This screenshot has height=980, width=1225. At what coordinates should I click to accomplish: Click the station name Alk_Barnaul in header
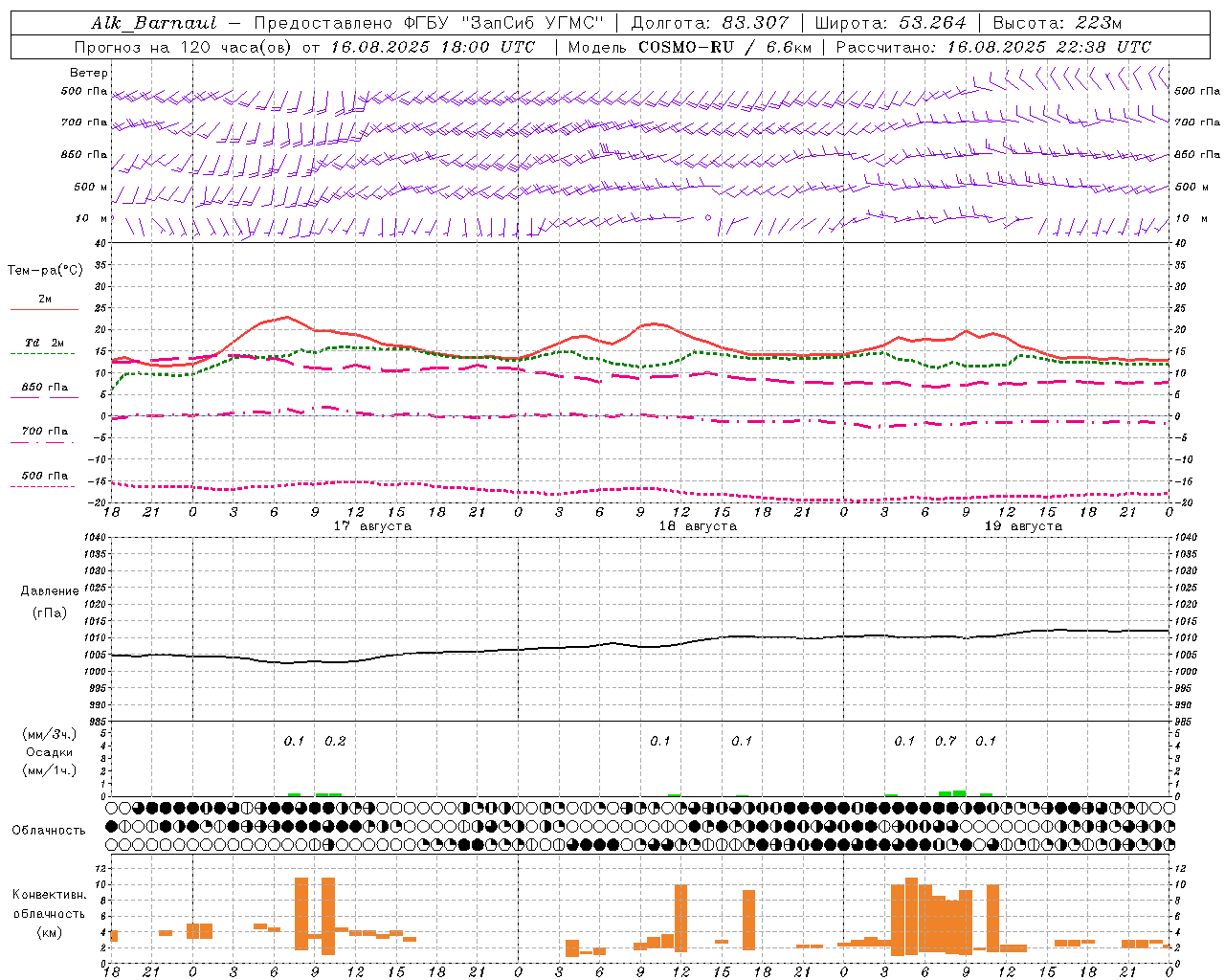(x=154, y=23)
